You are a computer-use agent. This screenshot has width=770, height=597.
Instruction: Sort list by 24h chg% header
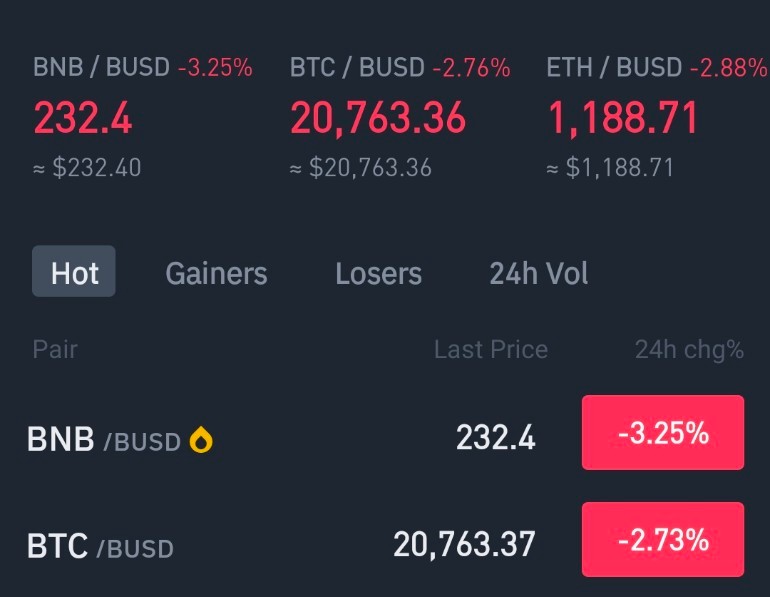pyautogui.click(x=689, y=350)
